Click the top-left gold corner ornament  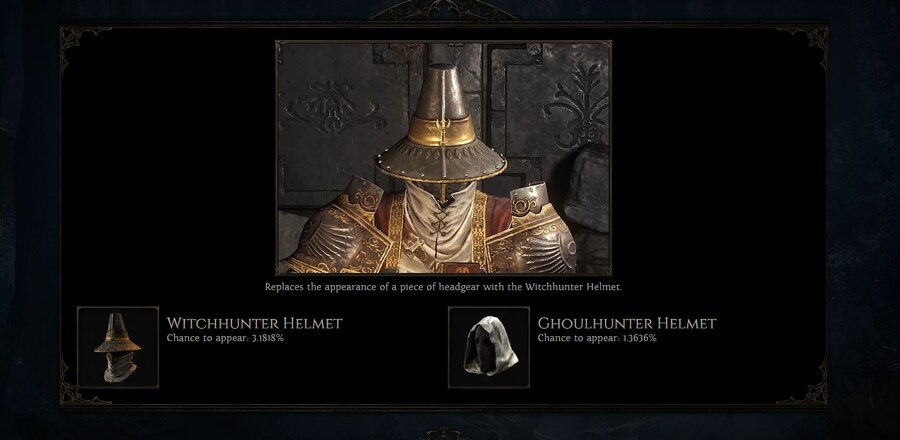tap(83, 42)
